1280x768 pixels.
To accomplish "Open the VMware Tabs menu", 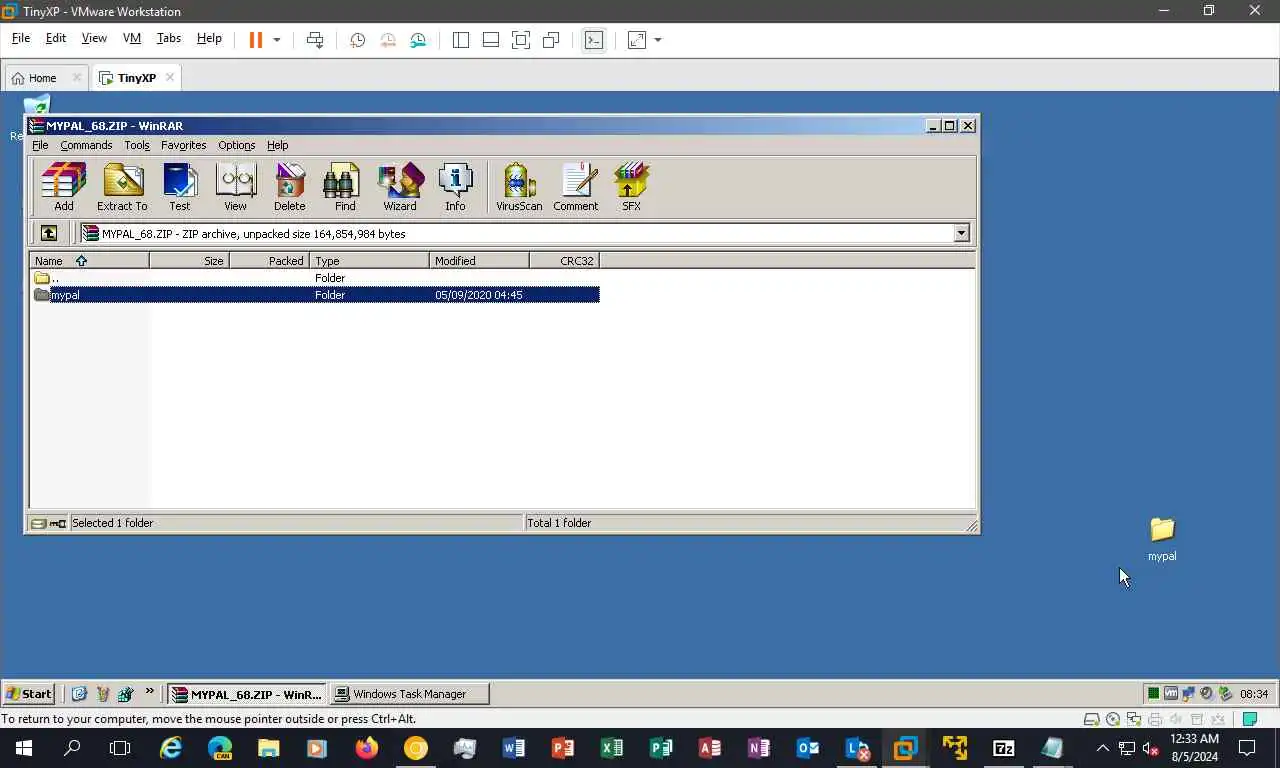I will pos(169,38).
